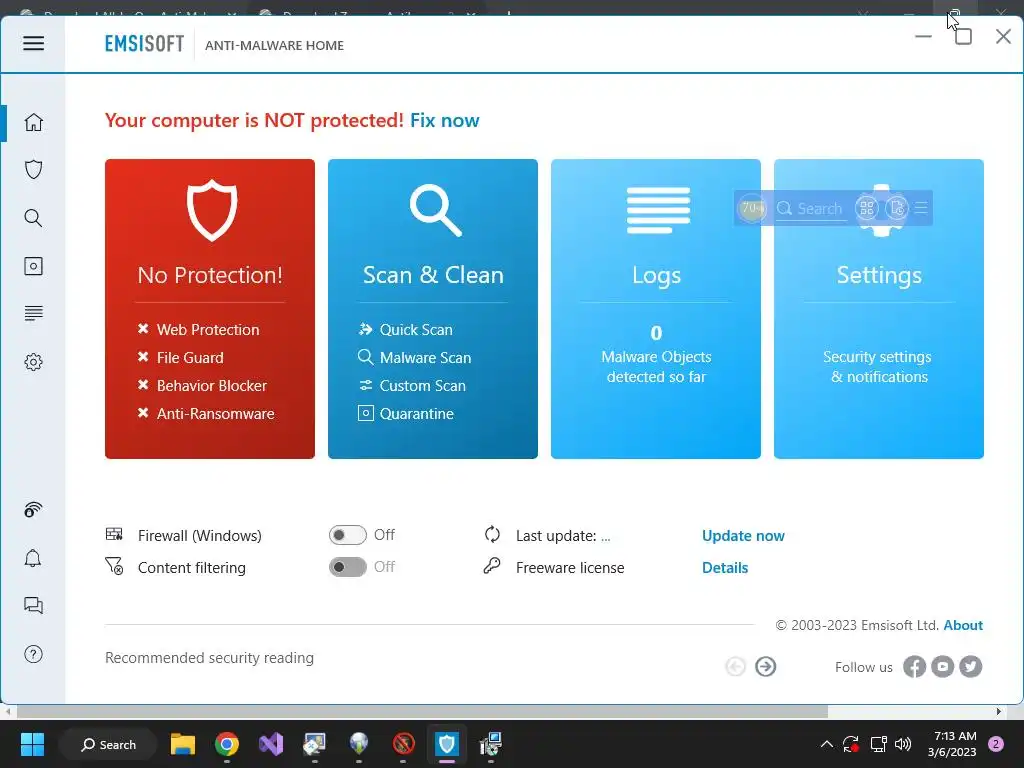Click Web Protection status item

pos(199,330)
